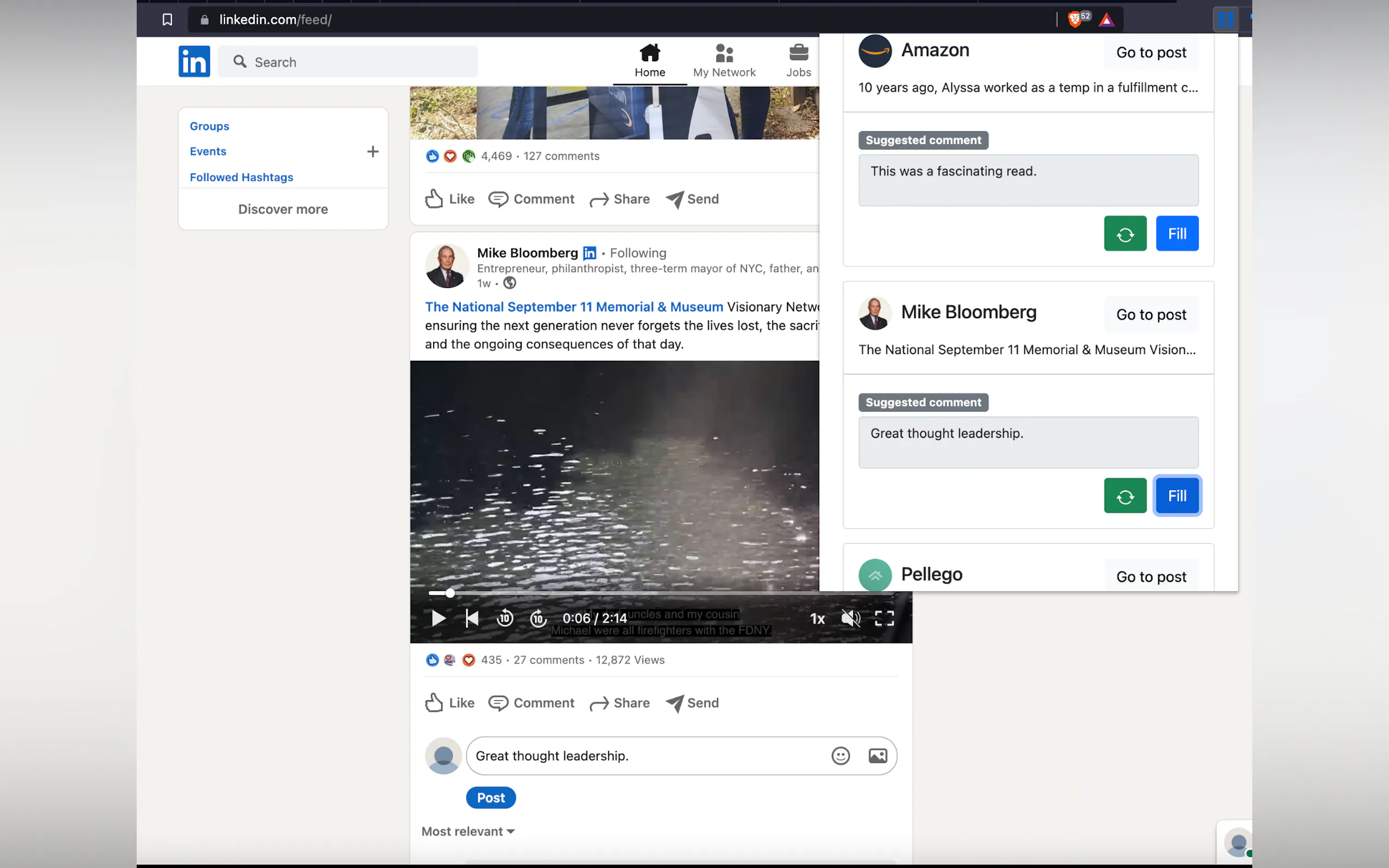
Task: Open the My Network tab
Action: (724, 60)
